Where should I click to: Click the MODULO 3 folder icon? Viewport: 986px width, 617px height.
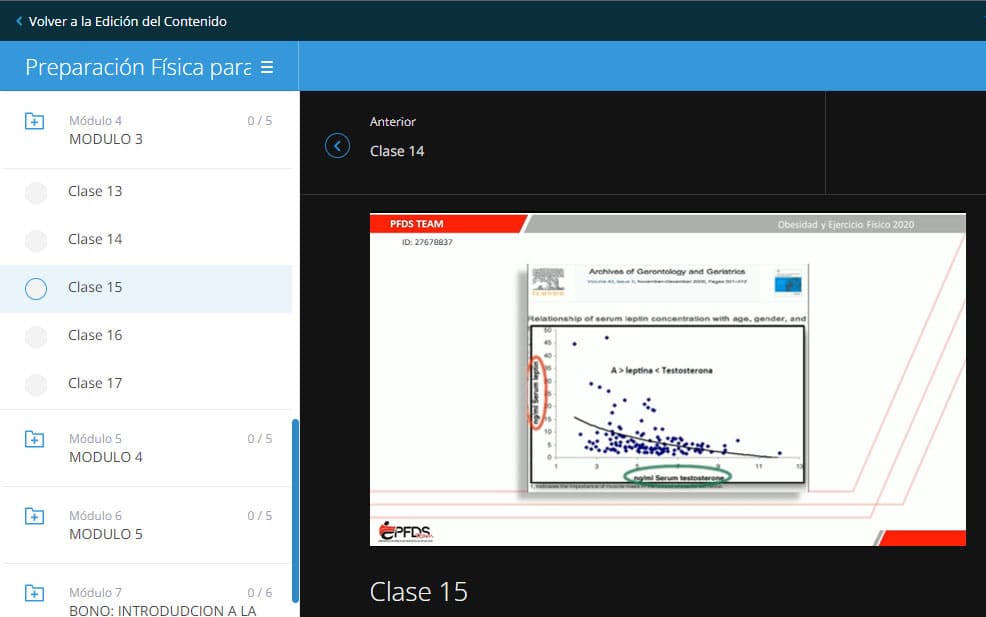pos(35,122)
